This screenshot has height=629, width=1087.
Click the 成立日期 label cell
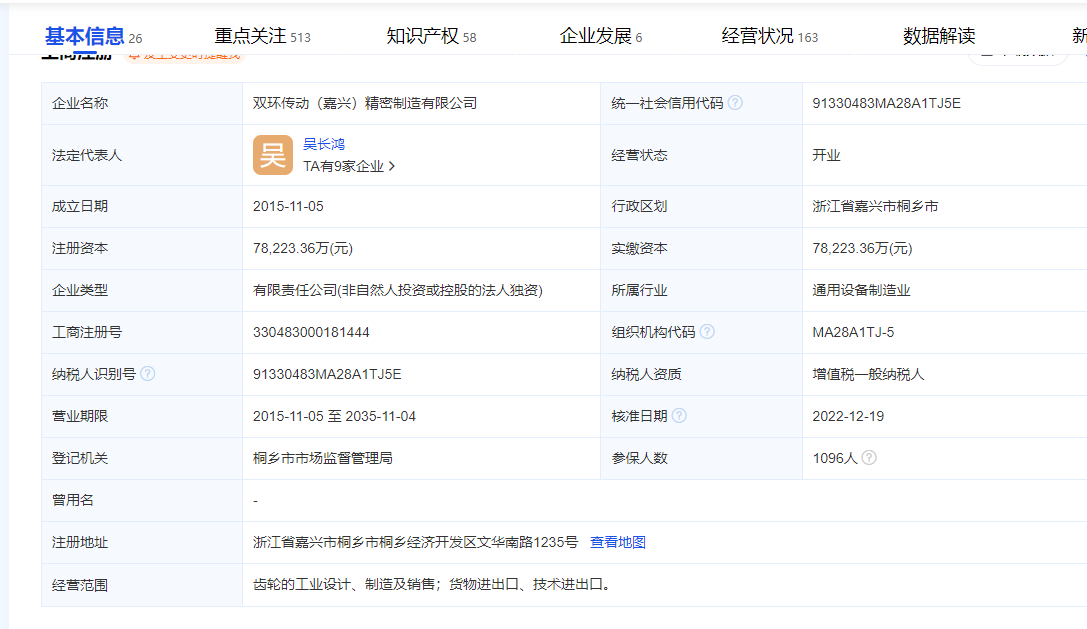click(142, 206)
